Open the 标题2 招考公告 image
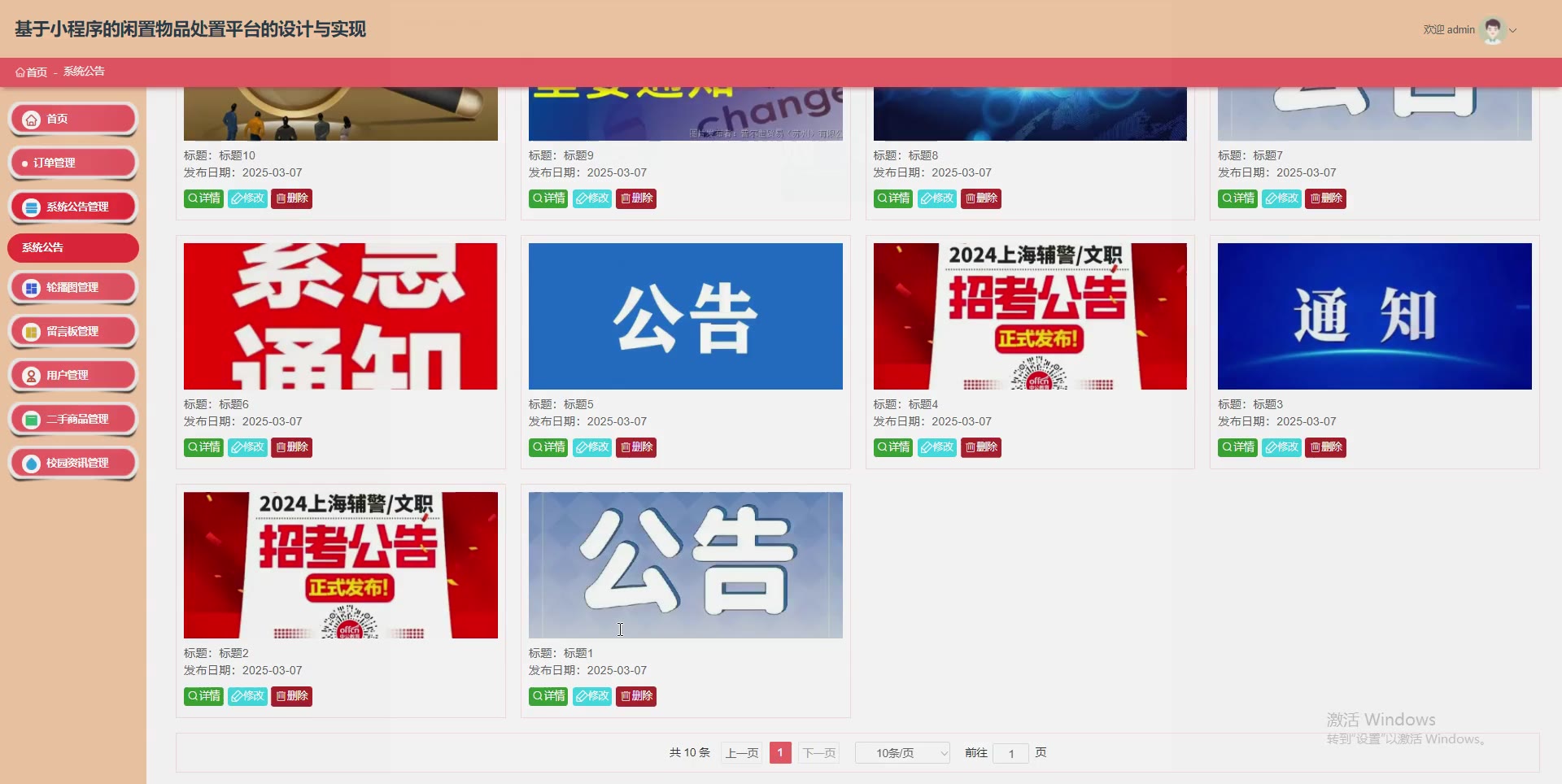Screen dimensions: 1562x784 point(341,565)
